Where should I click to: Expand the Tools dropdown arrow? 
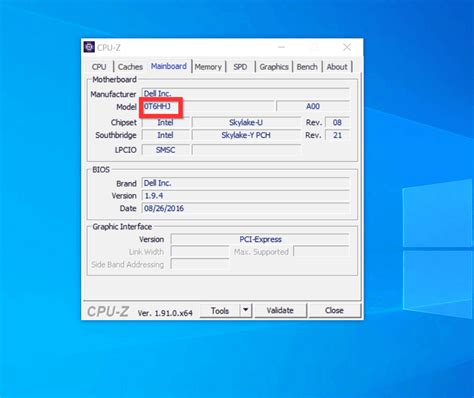pos(246,310)
